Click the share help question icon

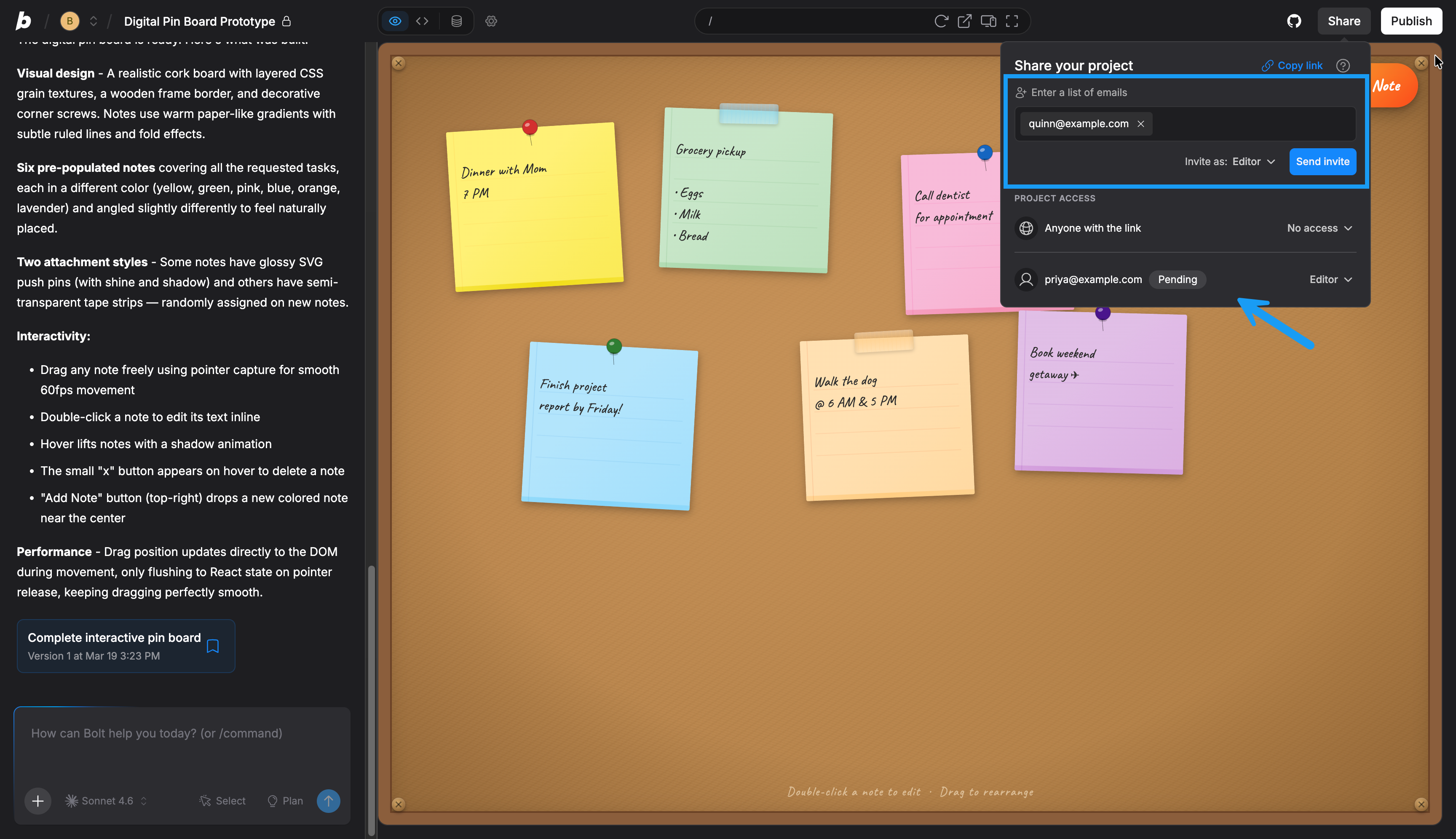[x=1342, y=66]
